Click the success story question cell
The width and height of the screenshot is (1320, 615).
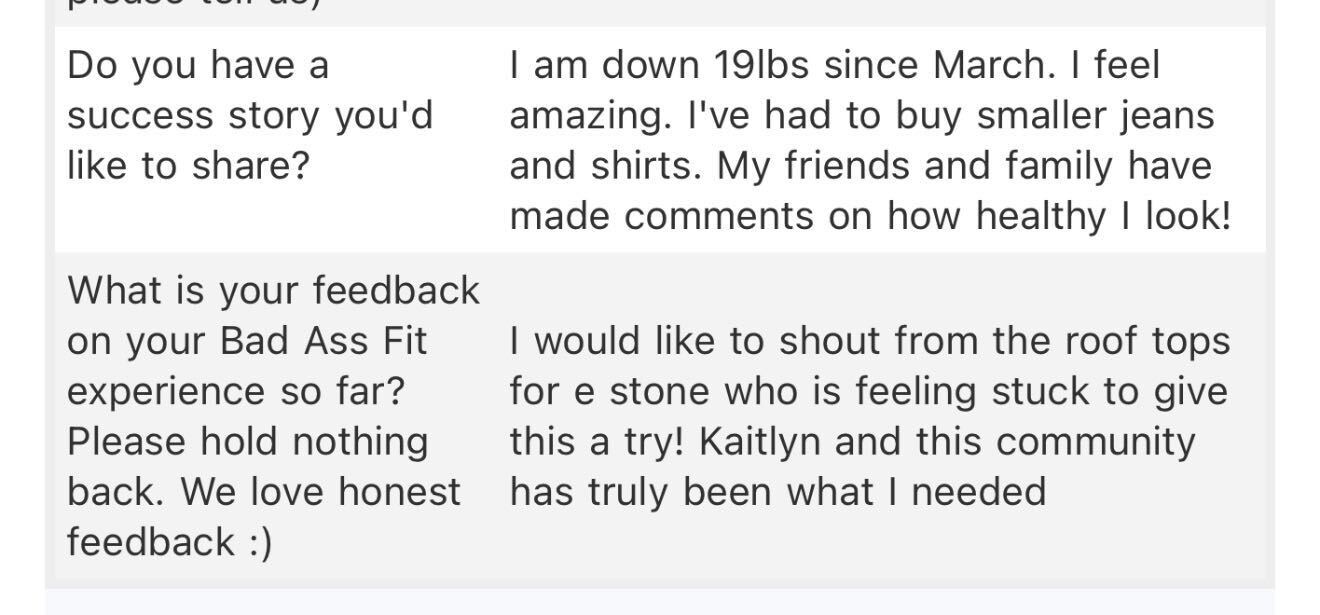click(x=250, y=116)
